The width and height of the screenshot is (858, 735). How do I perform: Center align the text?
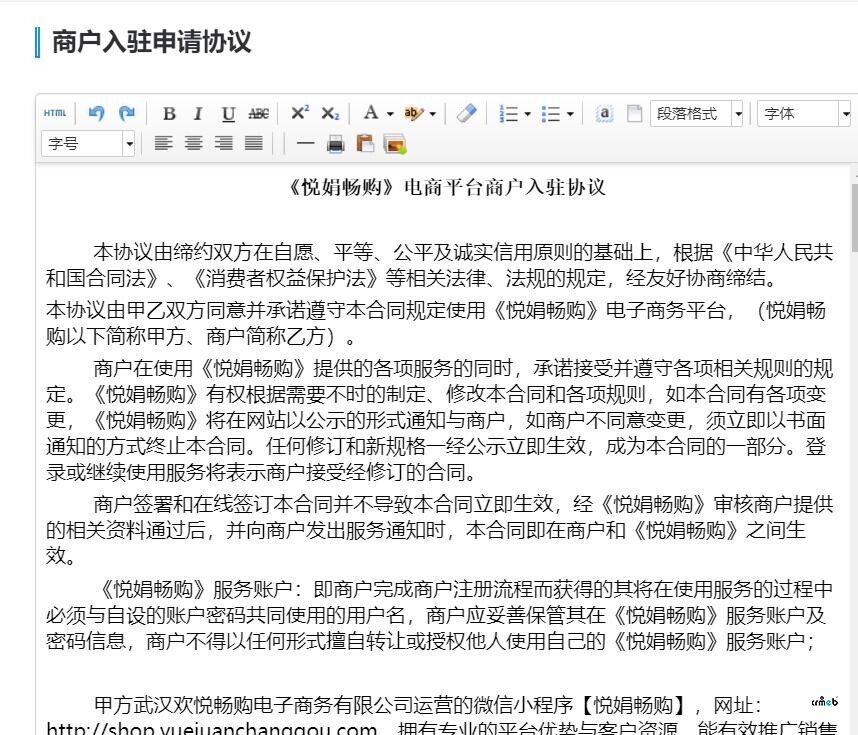(x=193, y=144)
